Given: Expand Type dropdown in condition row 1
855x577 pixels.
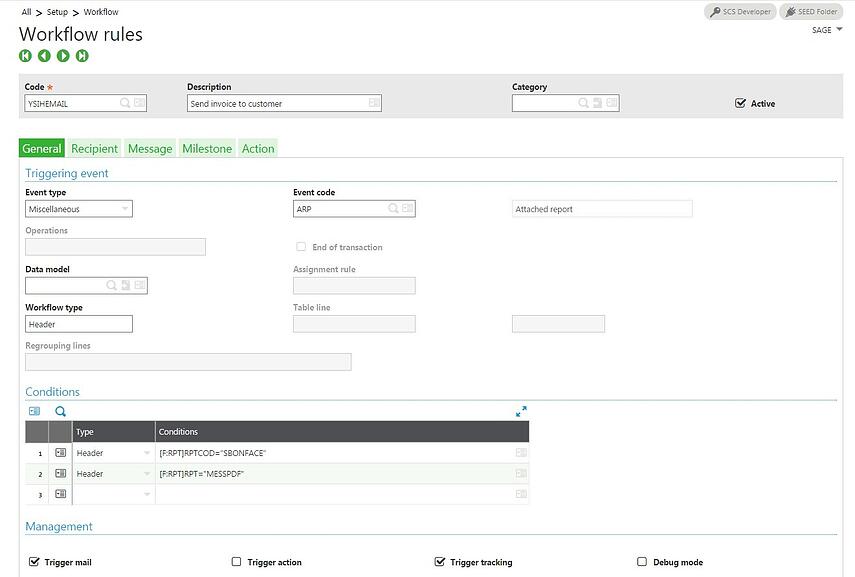Looking at the screenshot, I should pos(147,453).
